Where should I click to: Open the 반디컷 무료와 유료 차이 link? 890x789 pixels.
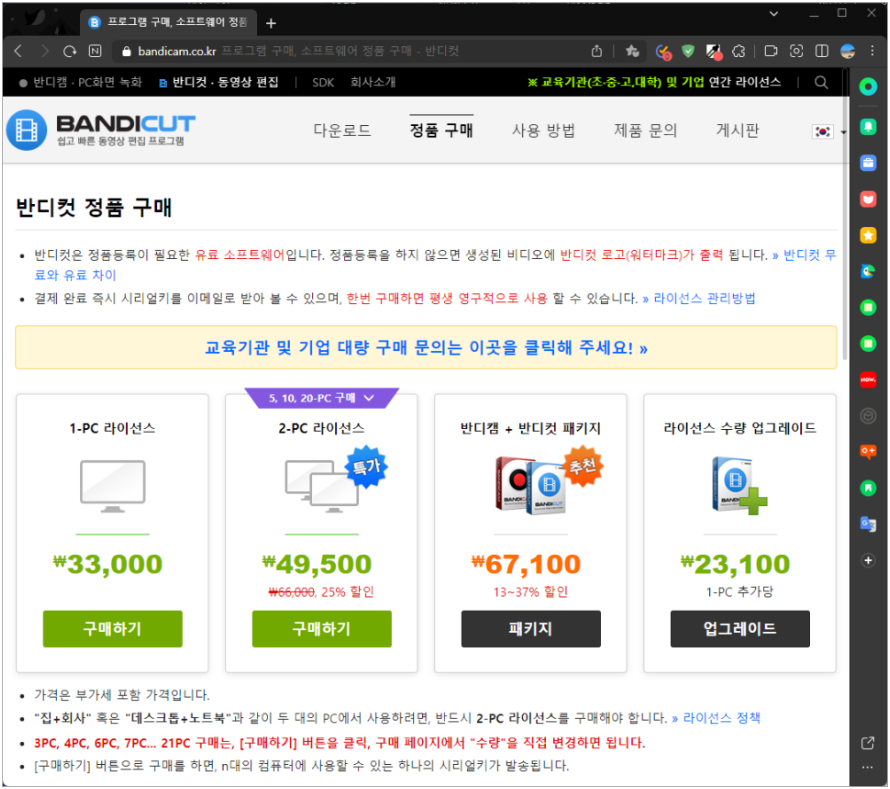pyautogui.click(x=809, y=255)
